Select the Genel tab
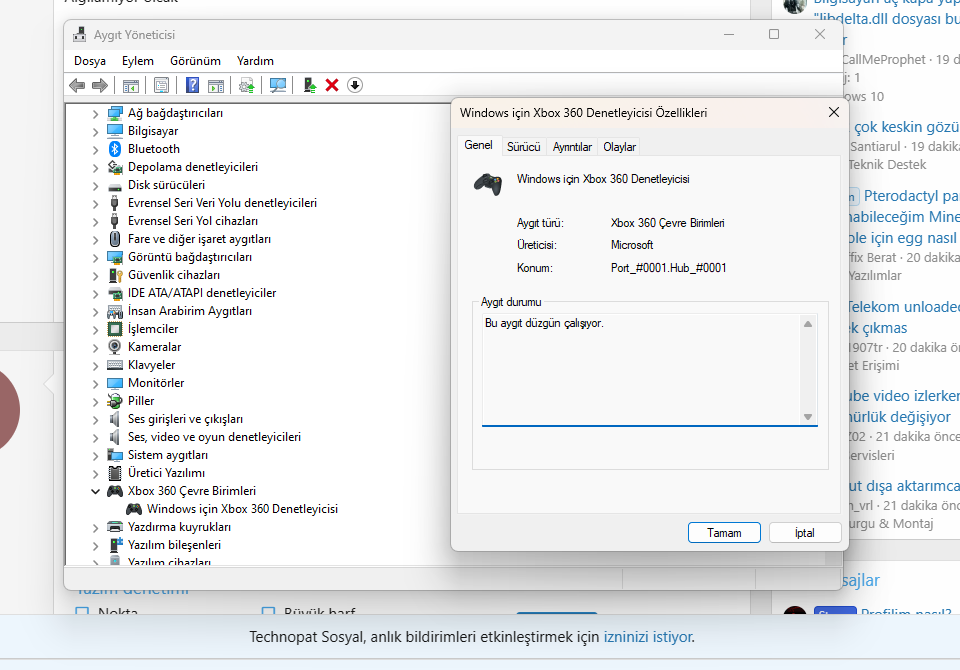The image size is (960, 670). [x=478, y=145]
